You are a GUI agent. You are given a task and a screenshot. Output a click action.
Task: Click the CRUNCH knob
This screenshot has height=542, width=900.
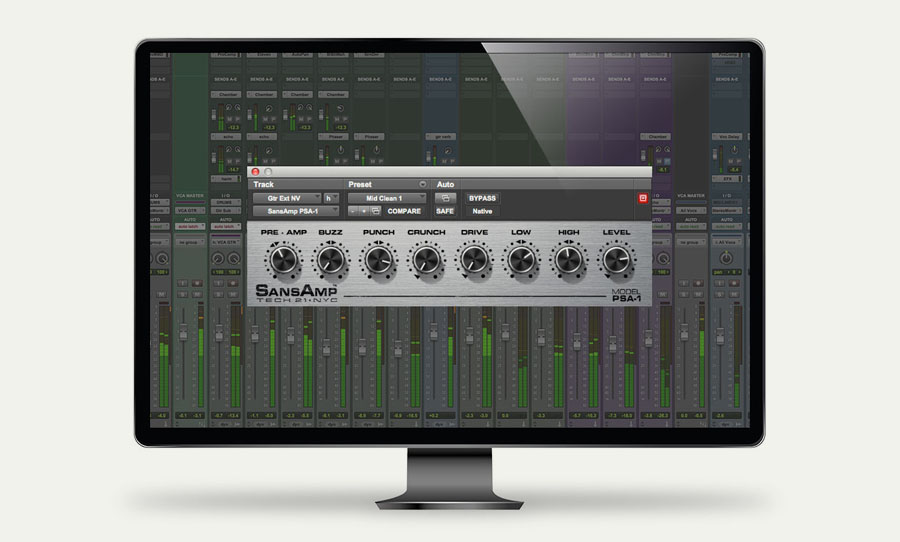tap(426, 260)
